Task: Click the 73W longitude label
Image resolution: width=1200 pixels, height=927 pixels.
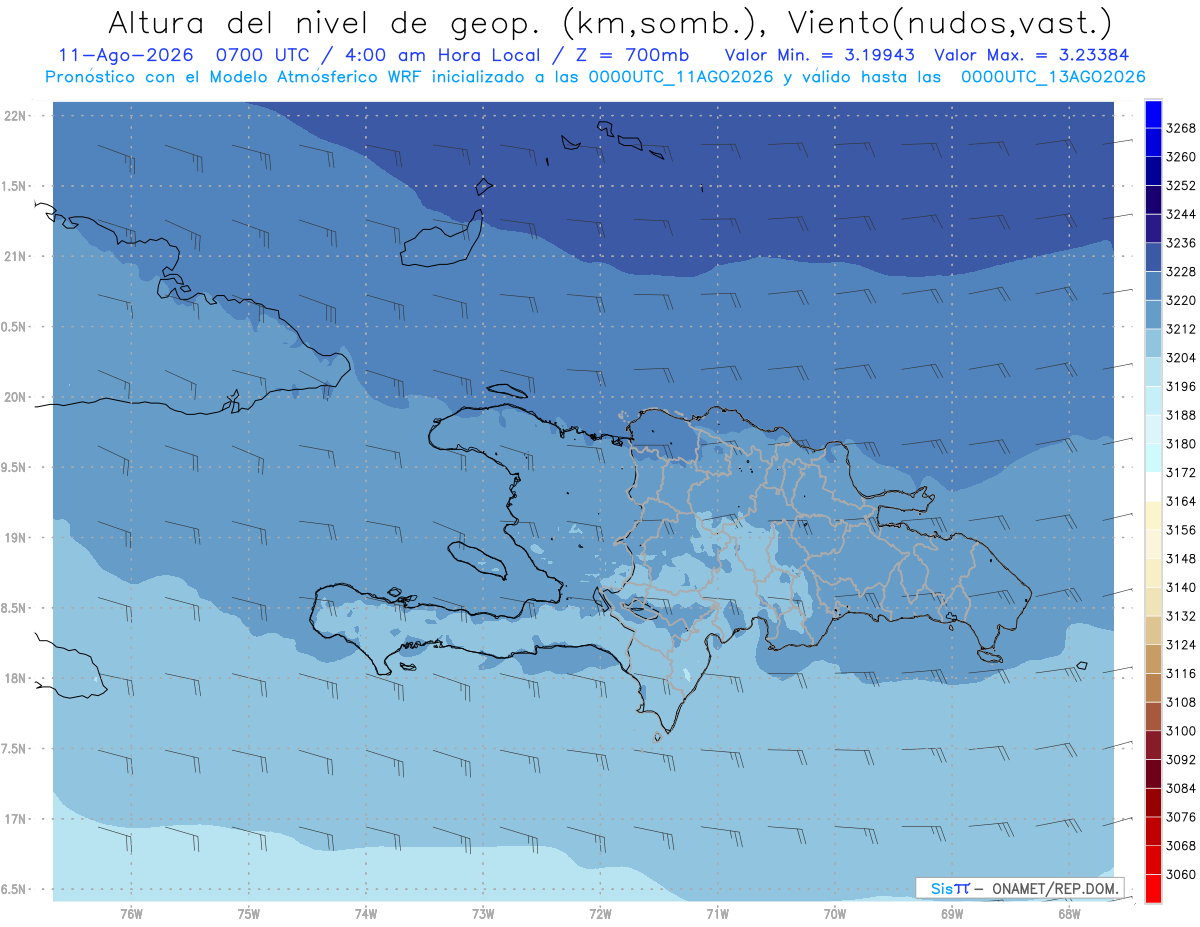Action: tap(483, 913)
